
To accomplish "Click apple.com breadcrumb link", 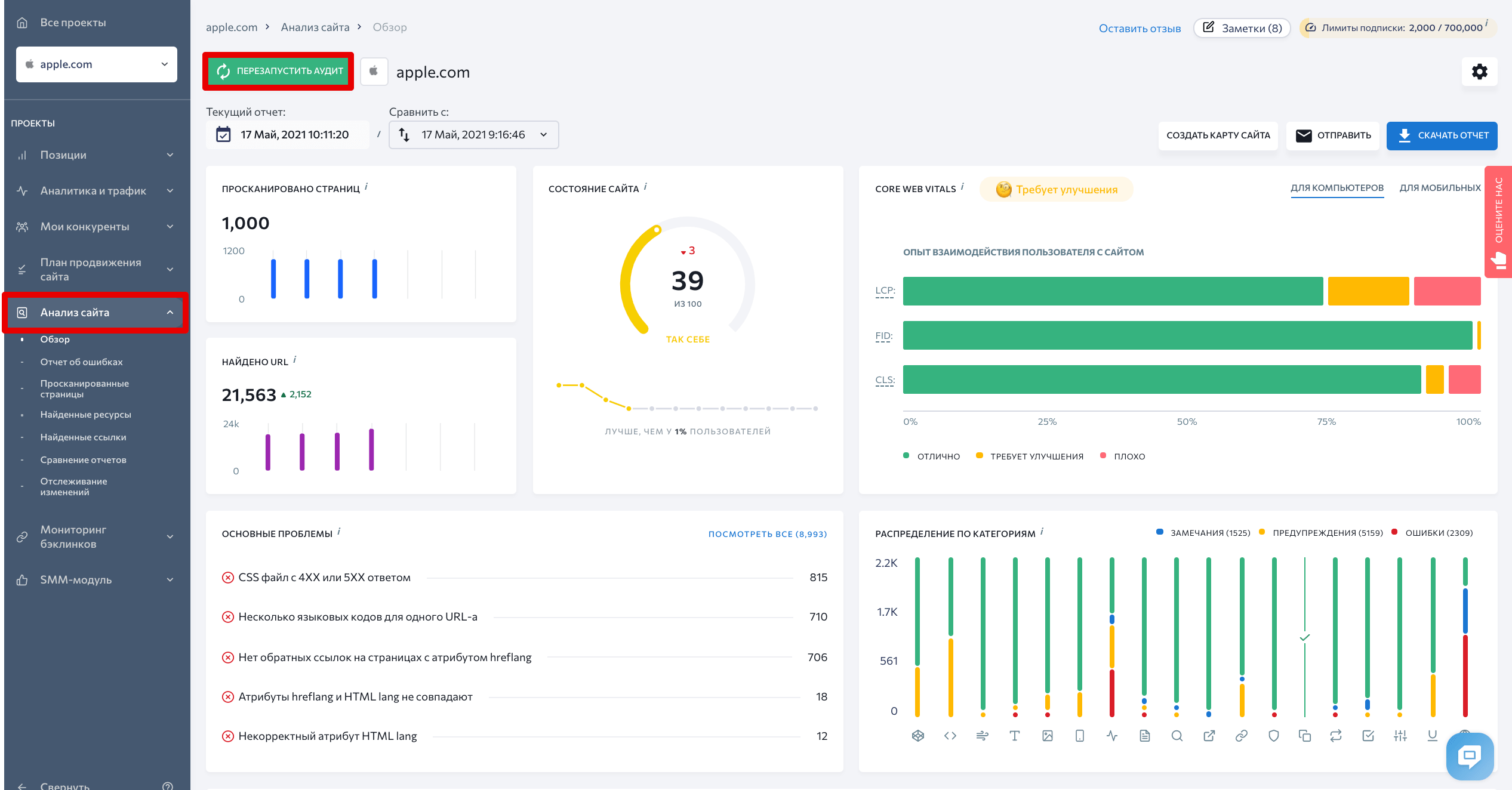I will click(232, 27).
